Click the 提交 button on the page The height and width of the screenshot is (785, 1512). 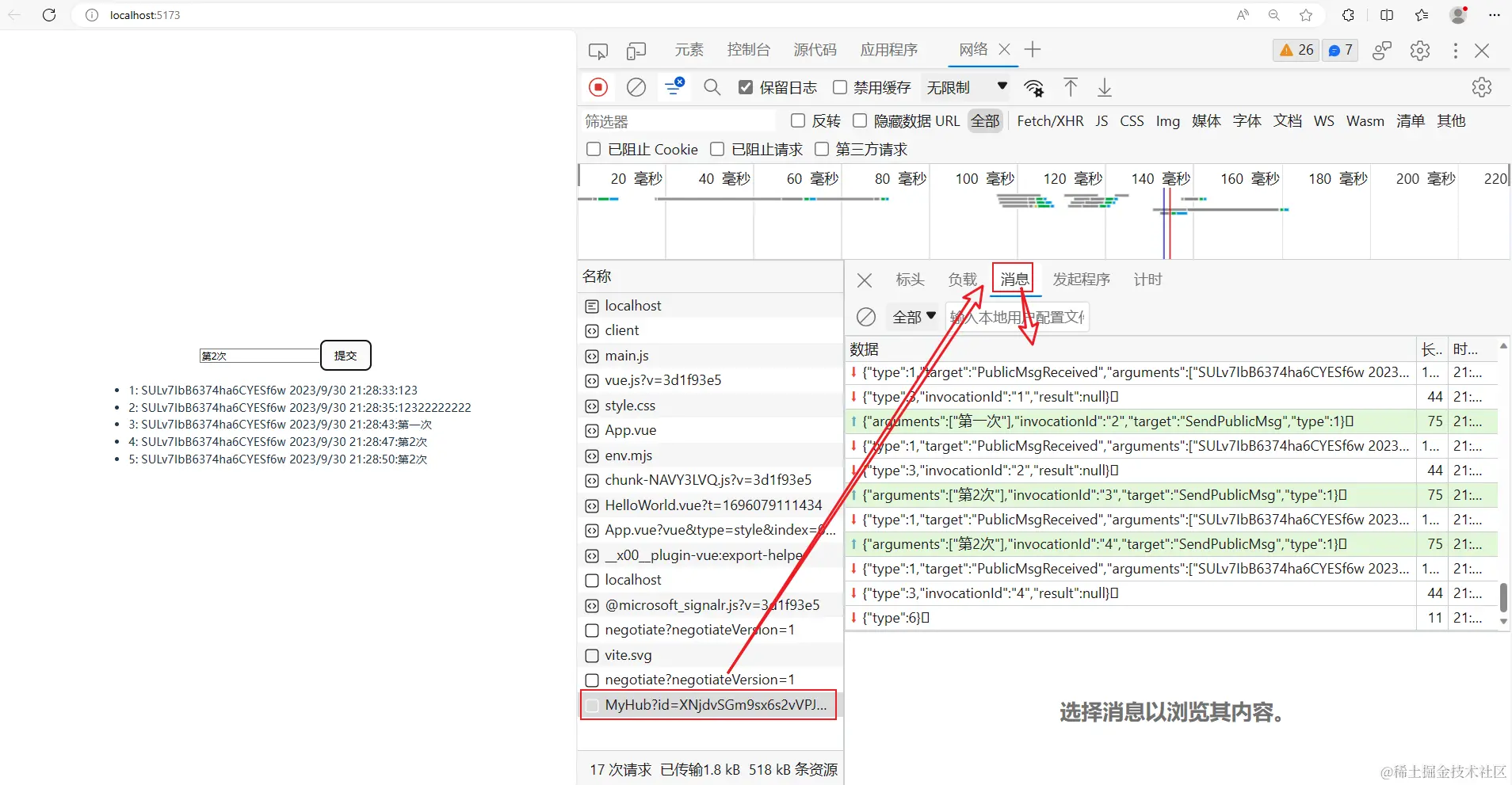pyautogui.click(x=346, y=355)
